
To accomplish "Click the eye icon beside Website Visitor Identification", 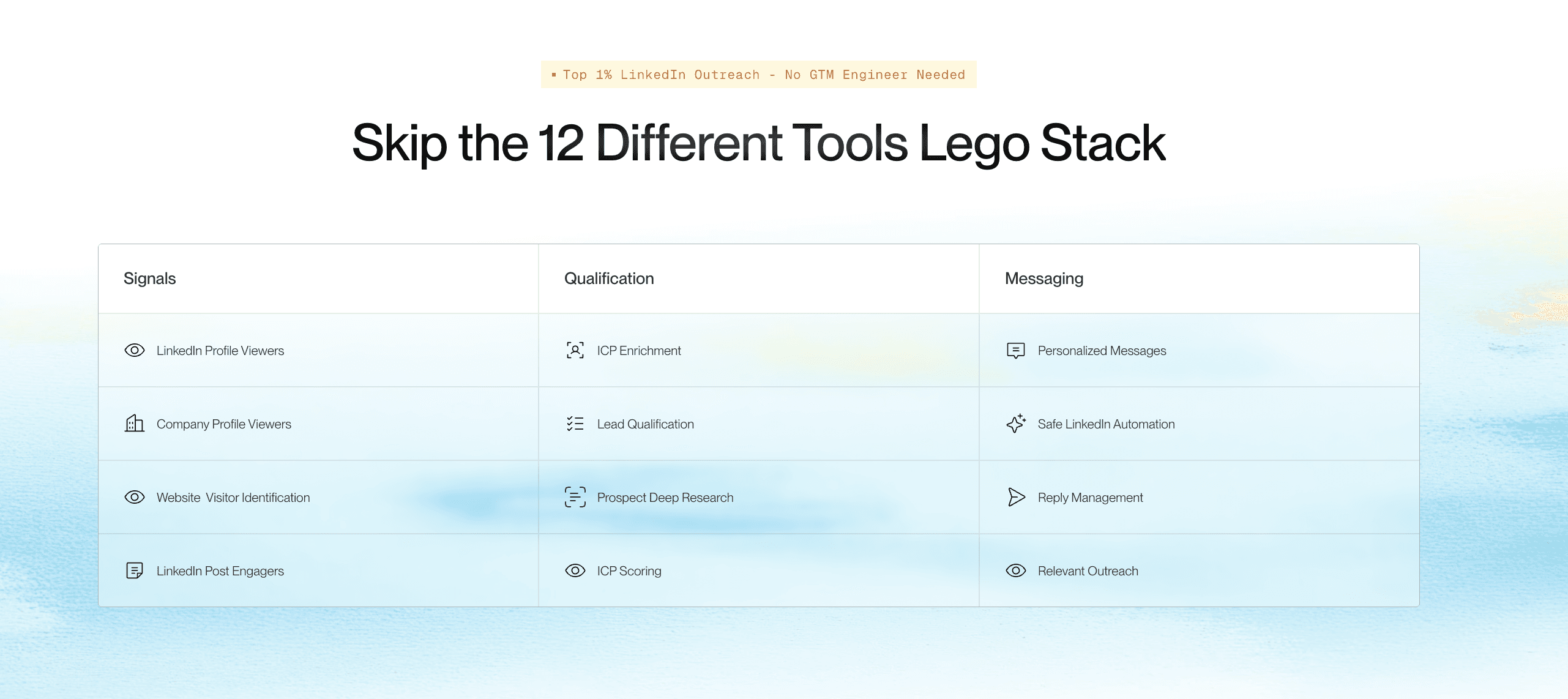I will click(x=135, y=497).
